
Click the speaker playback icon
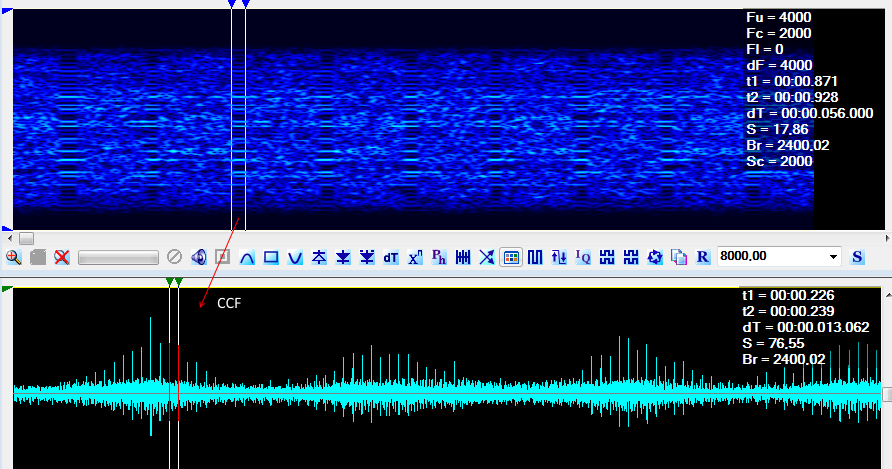click(199, 257)
